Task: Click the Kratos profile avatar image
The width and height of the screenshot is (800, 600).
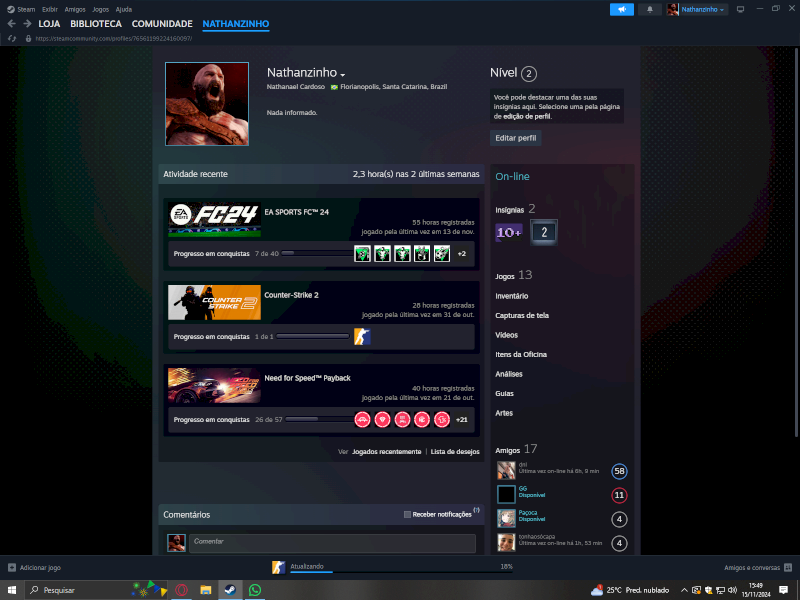Action: coord(207,104)
